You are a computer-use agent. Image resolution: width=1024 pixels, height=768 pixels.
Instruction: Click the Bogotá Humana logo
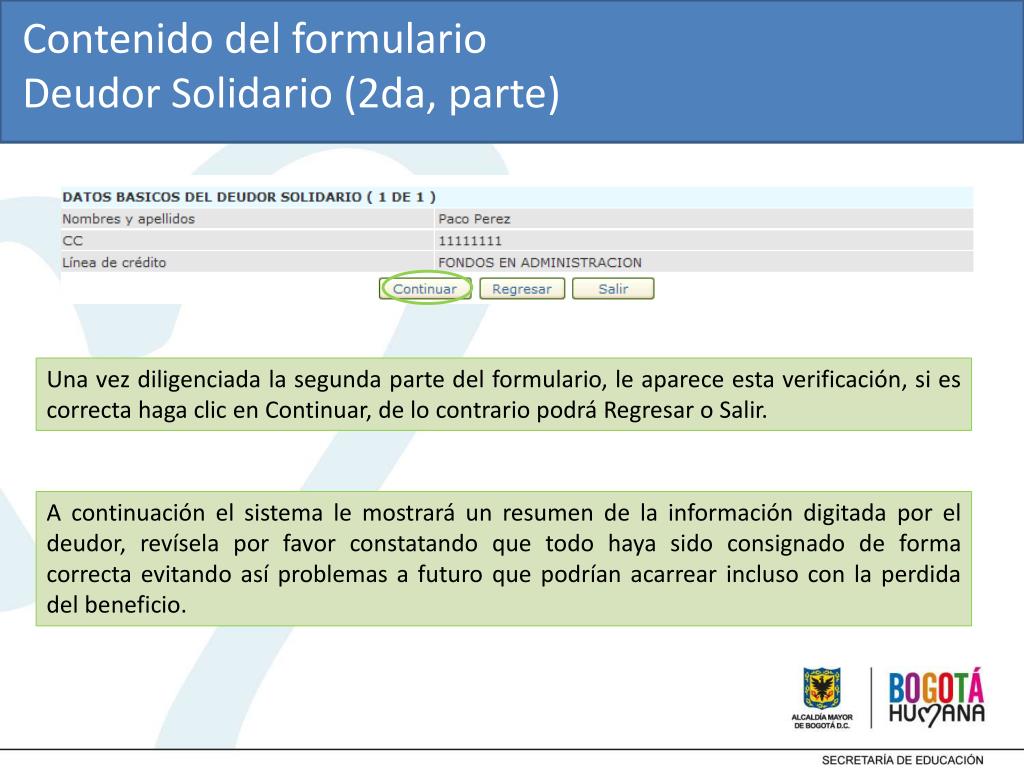tap(936, 697)
